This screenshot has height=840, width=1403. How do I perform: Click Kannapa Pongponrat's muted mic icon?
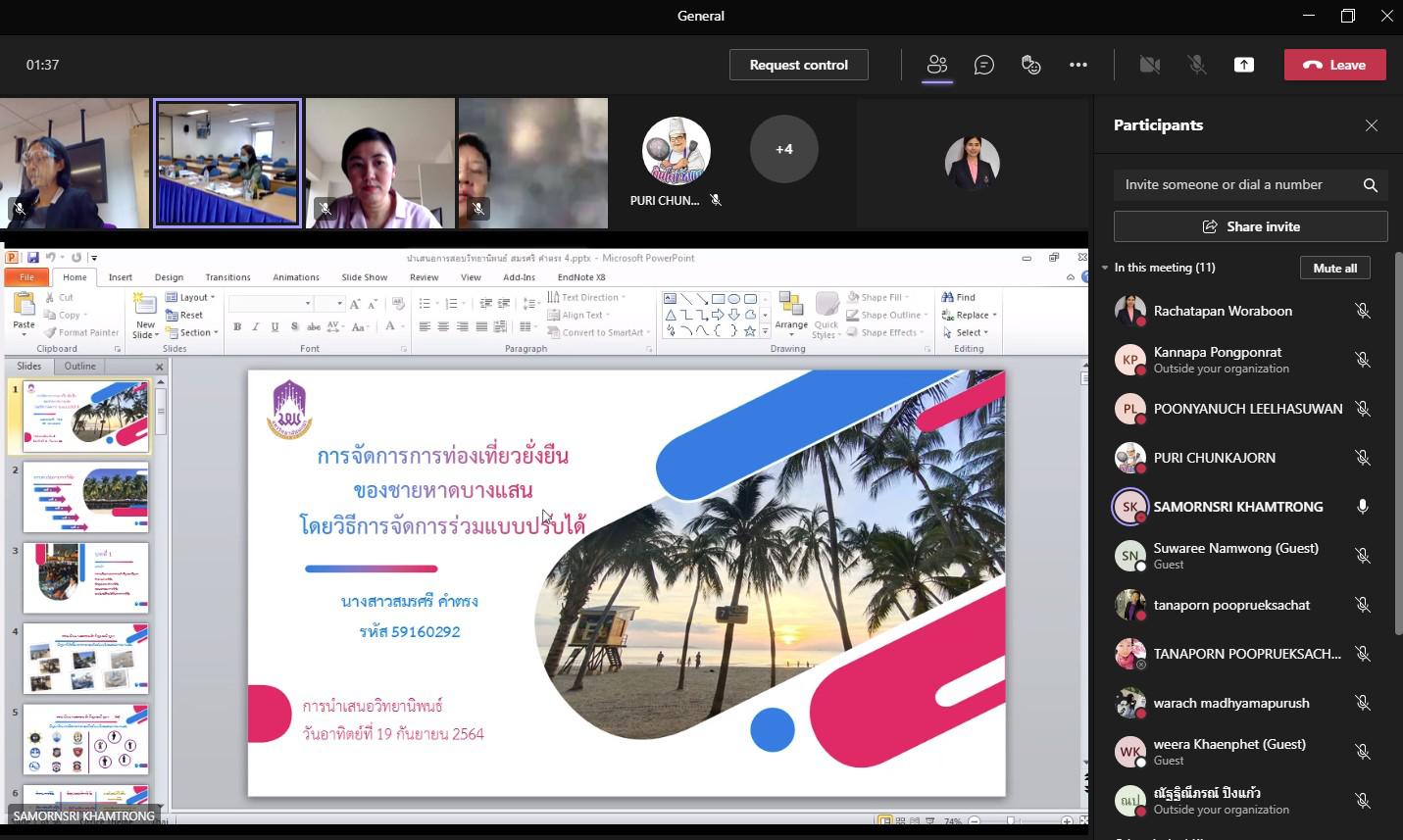[x=1362, y=360]
